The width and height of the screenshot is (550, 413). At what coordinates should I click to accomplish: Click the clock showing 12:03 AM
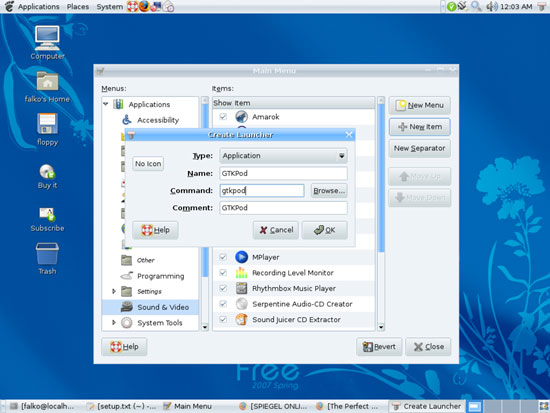(516, 6)
